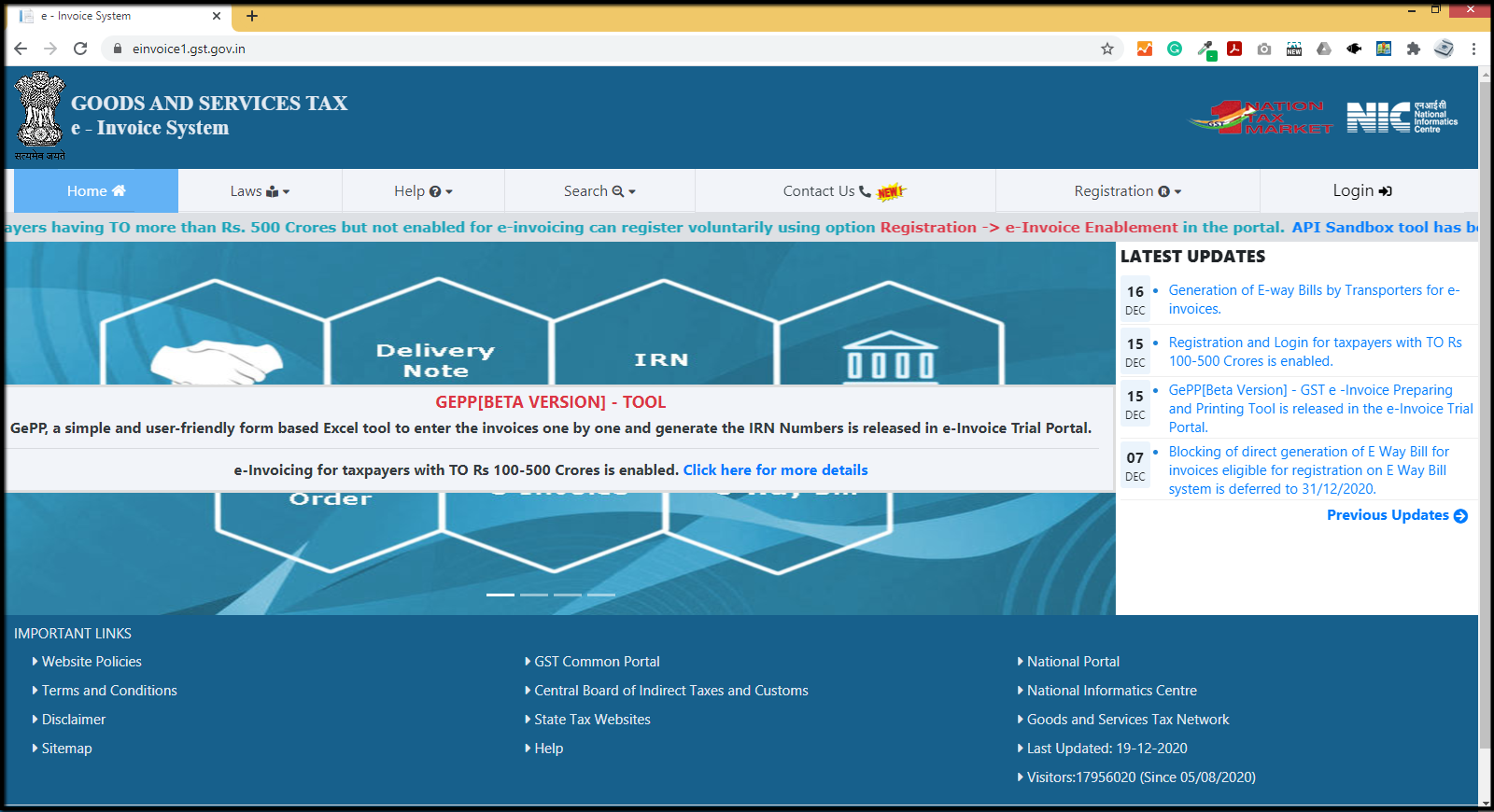Expand the Help dropdown menu
The image size is (1494, 812).
click(423, 190)
